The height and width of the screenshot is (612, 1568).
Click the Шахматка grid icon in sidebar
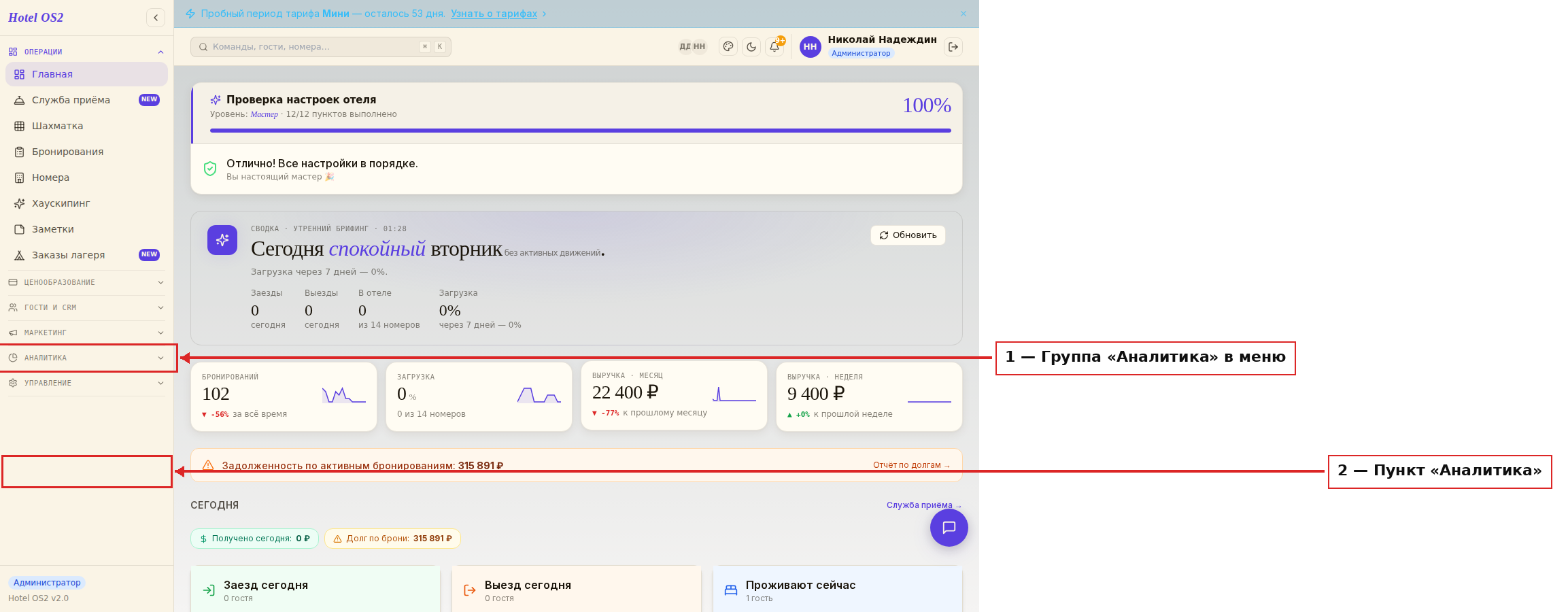20,126
